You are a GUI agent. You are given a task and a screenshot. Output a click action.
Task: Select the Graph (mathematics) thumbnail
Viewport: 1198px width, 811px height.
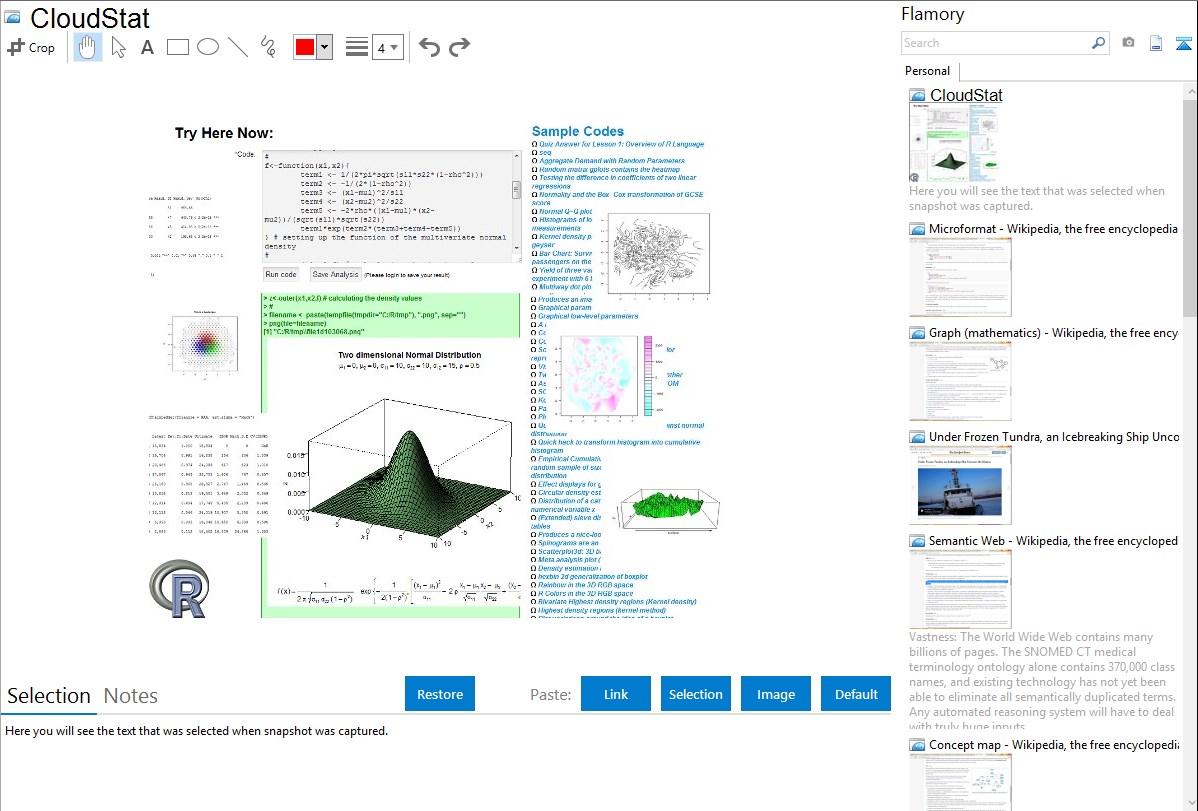pos(960,381)
